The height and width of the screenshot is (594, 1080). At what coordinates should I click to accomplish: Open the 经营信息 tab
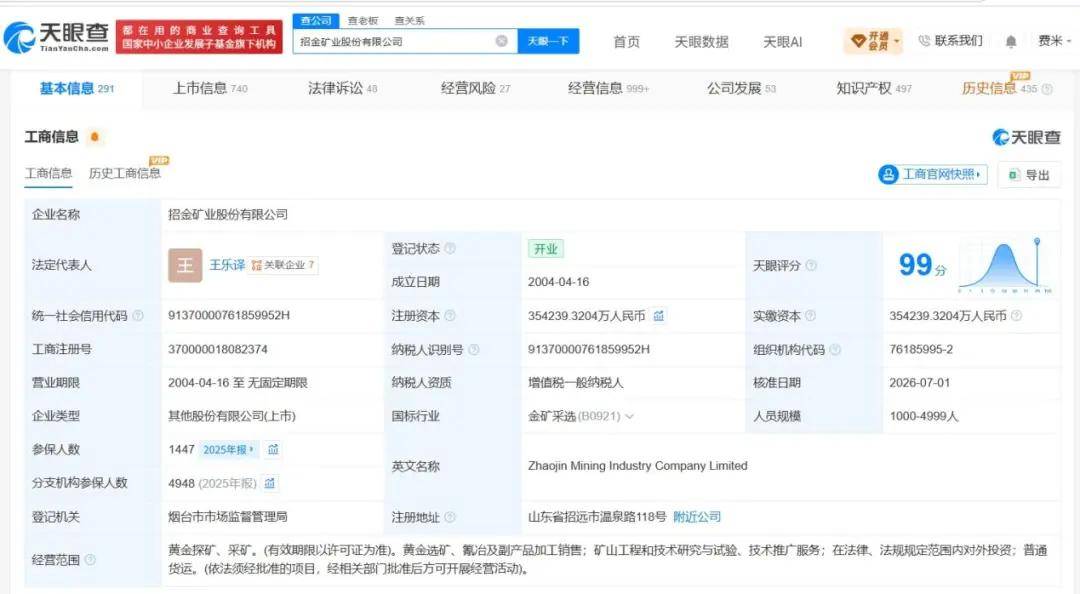pyautogui.click(x=608, y=88)
